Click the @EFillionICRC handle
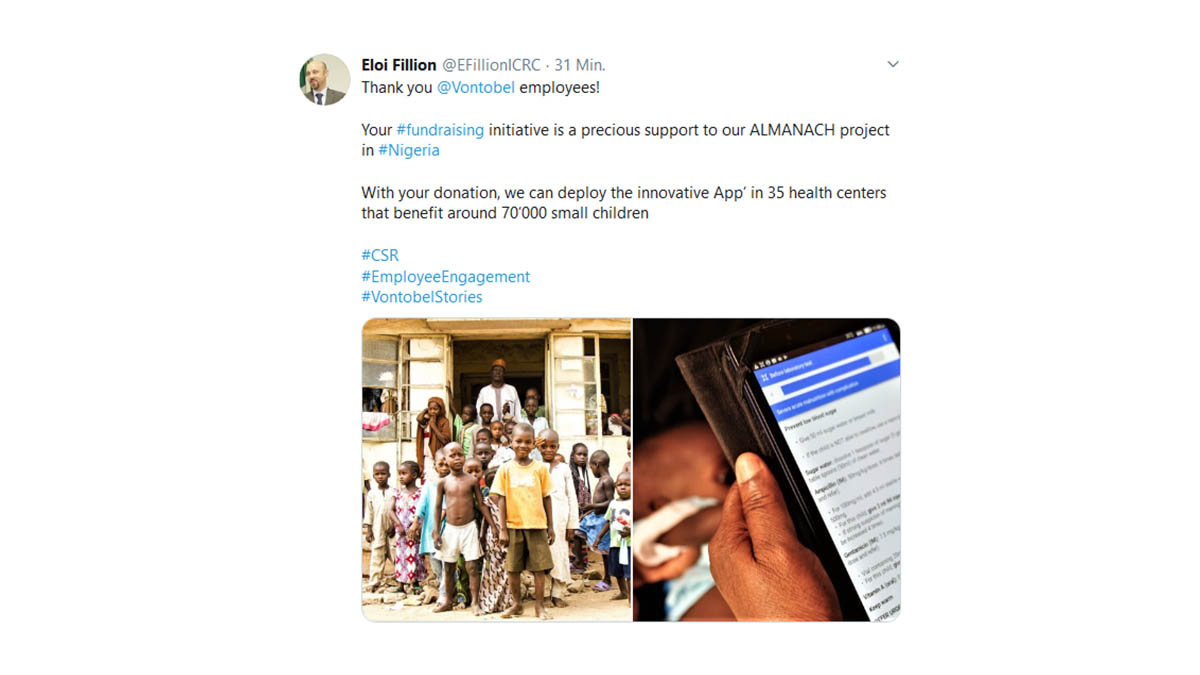The image size is (1200, 675). 491,65
